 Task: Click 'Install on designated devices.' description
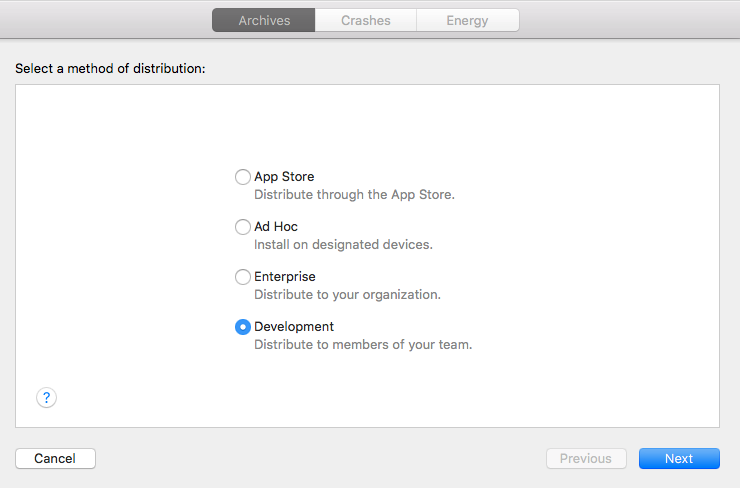[x=343, y=244]
